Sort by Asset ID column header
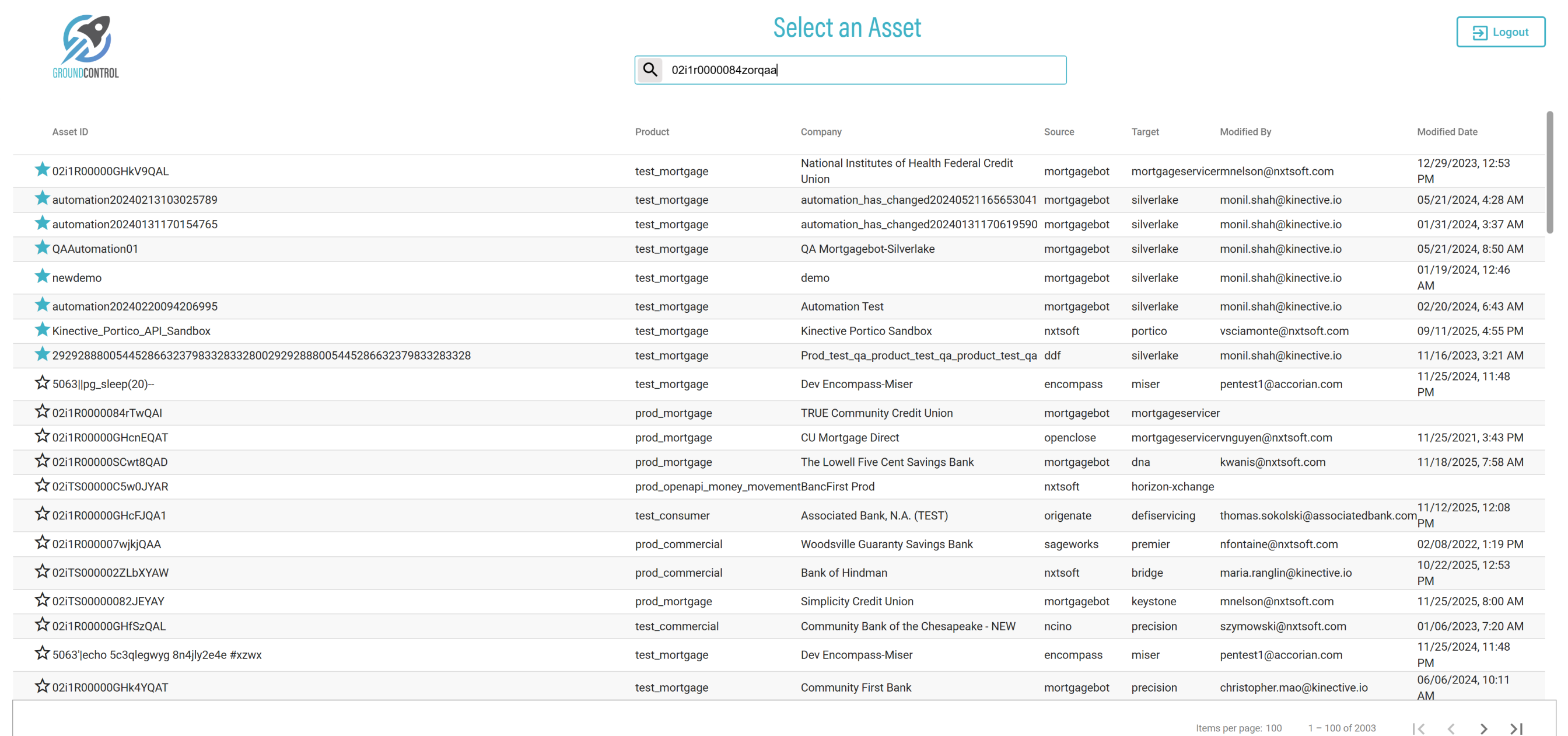 coord(70,131)
